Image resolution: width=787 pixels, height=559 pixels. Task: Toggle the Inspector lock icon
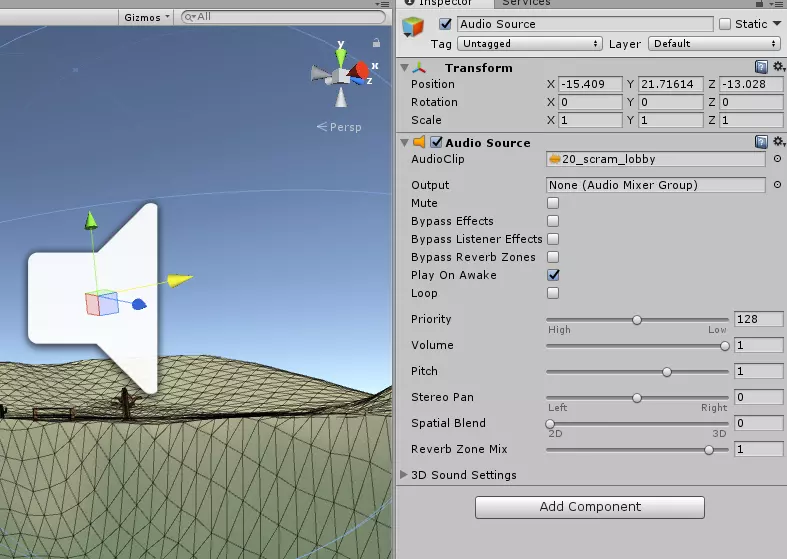[759, 3]
